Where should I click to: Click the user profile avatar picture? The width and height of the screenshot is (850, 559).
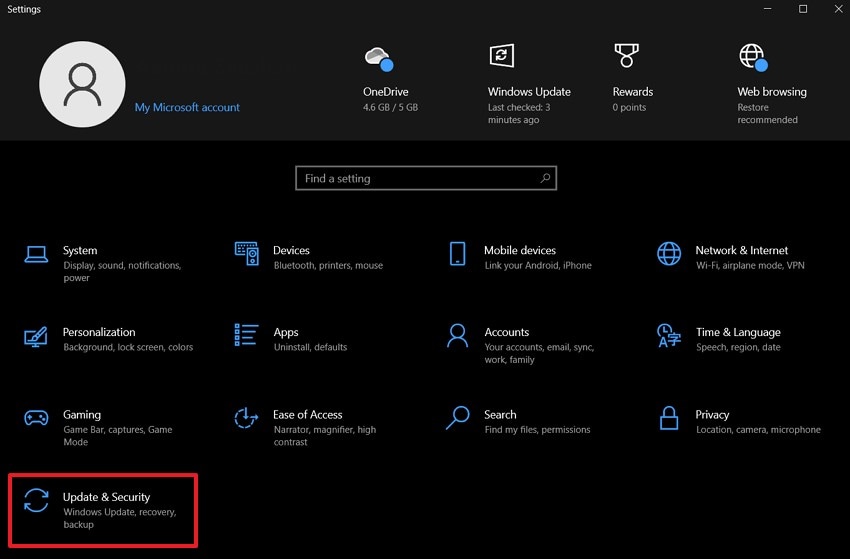[x=82, y=85]
